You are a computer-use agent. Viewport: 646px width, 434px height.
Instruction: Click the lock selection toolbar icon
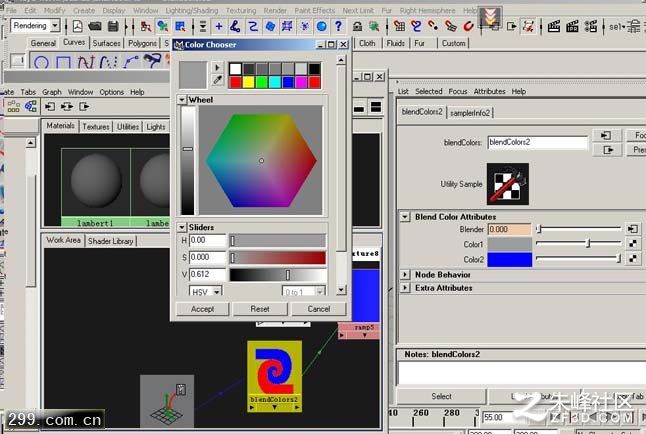coord(357,26)
